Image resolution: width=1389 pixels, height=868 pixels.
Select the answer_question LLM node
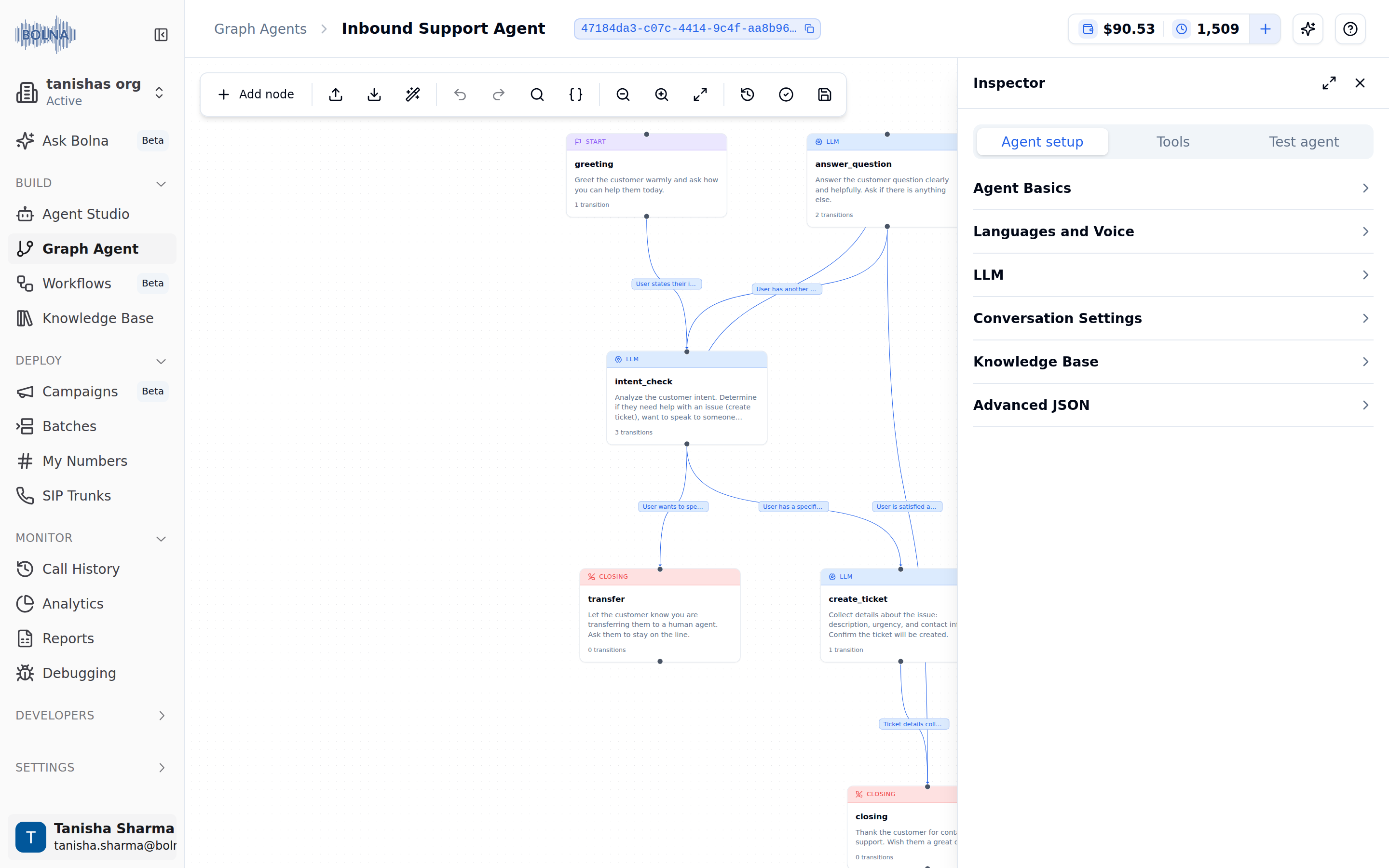click(x=882, y=181)
